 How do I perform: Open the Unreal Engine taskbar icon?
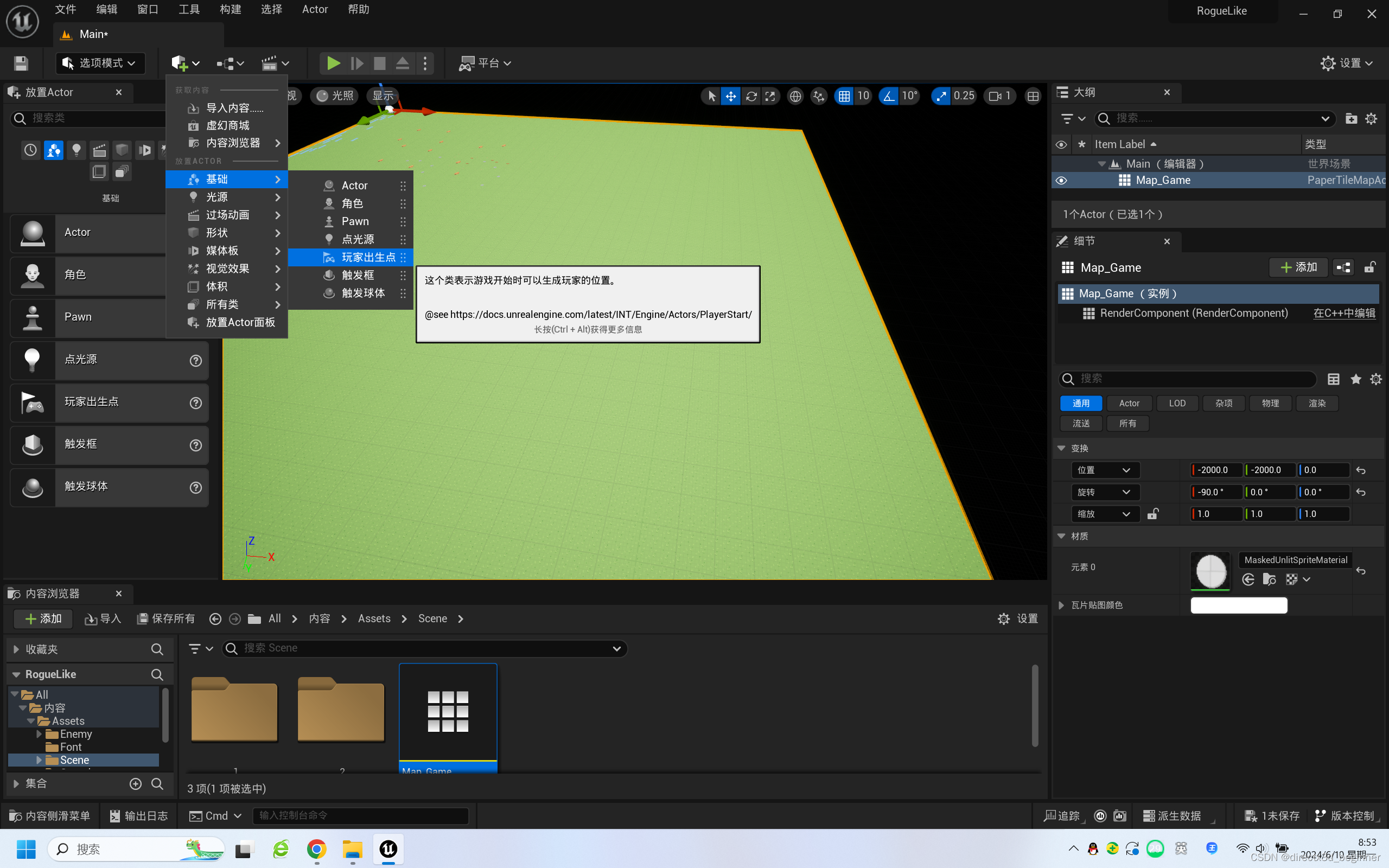tap(388, 848)
